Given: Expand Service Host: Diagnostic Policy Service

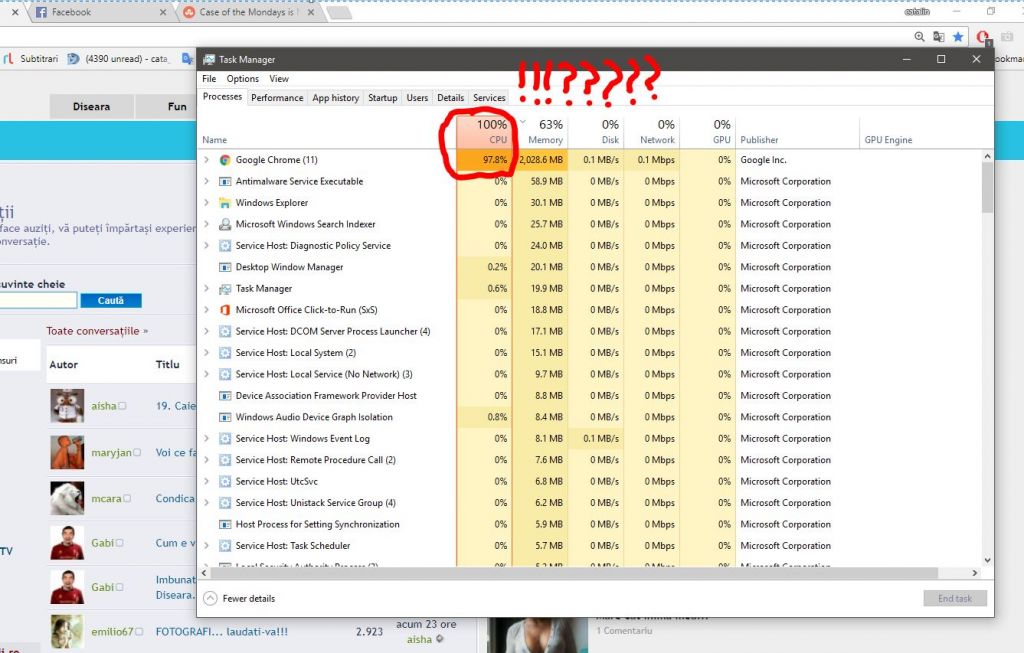Looking at the screenshot, I should (206, 246).
